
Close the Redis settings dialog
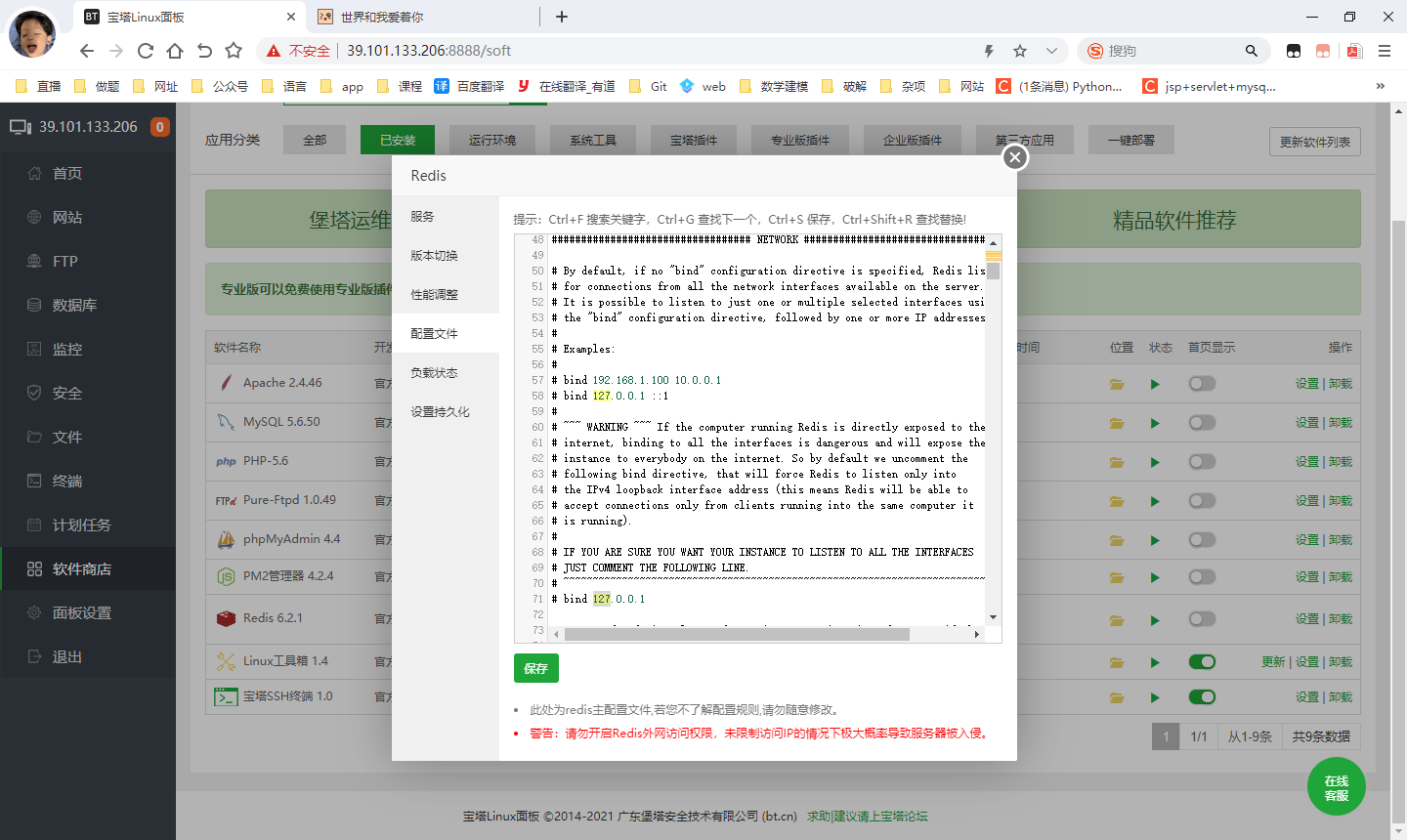1015,157
